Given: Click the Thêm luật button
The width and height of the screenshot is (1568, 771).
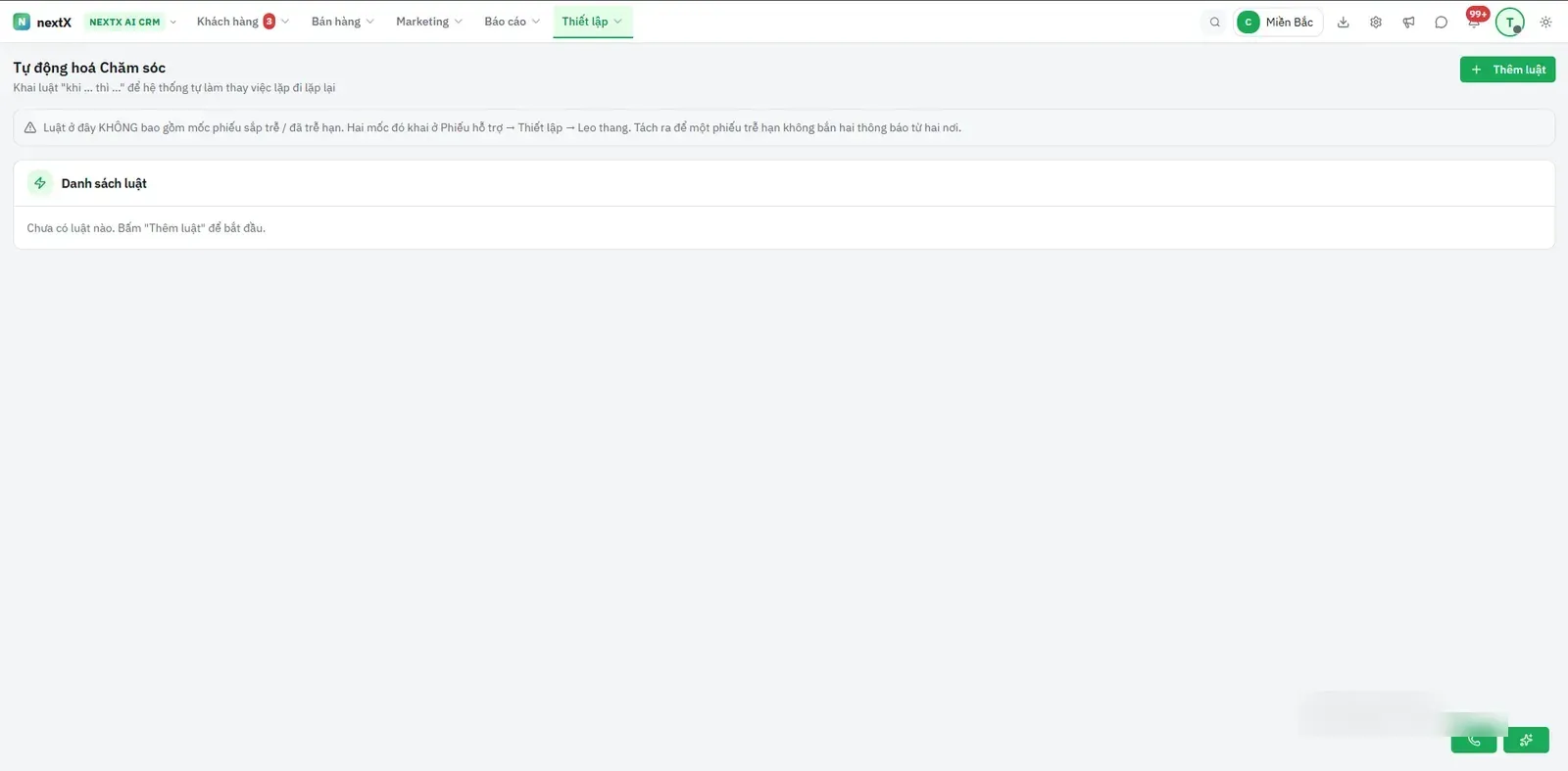Looking at the screenshot, I should tap(1507, 70).
